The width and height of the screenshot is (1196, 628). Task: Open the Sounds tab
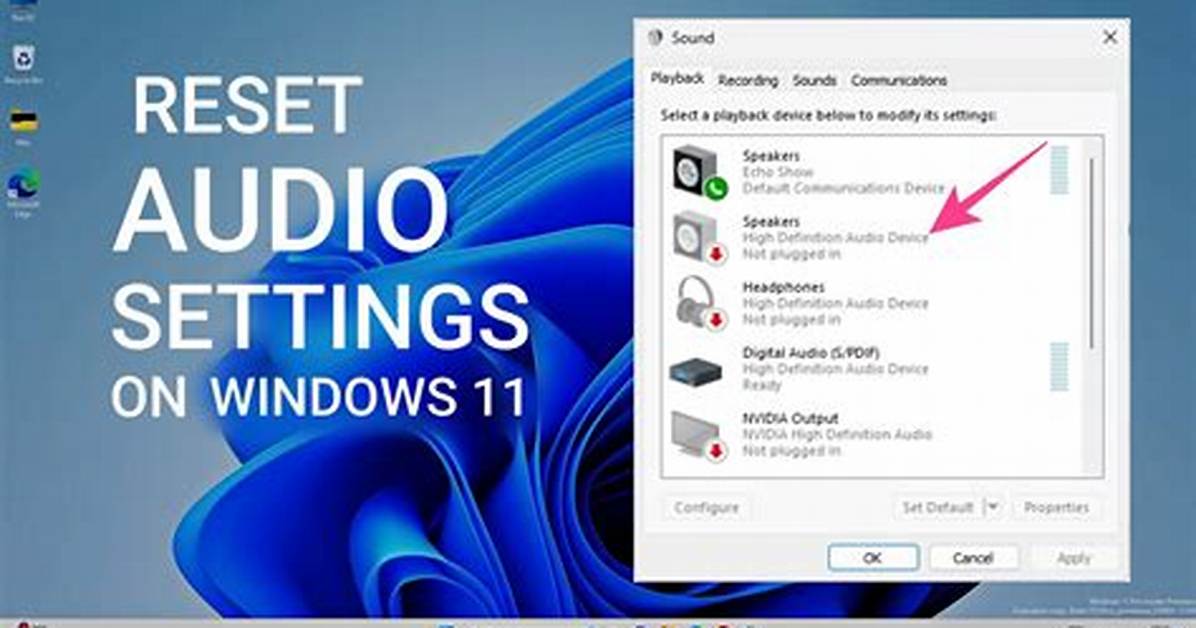tap(814, 80)
